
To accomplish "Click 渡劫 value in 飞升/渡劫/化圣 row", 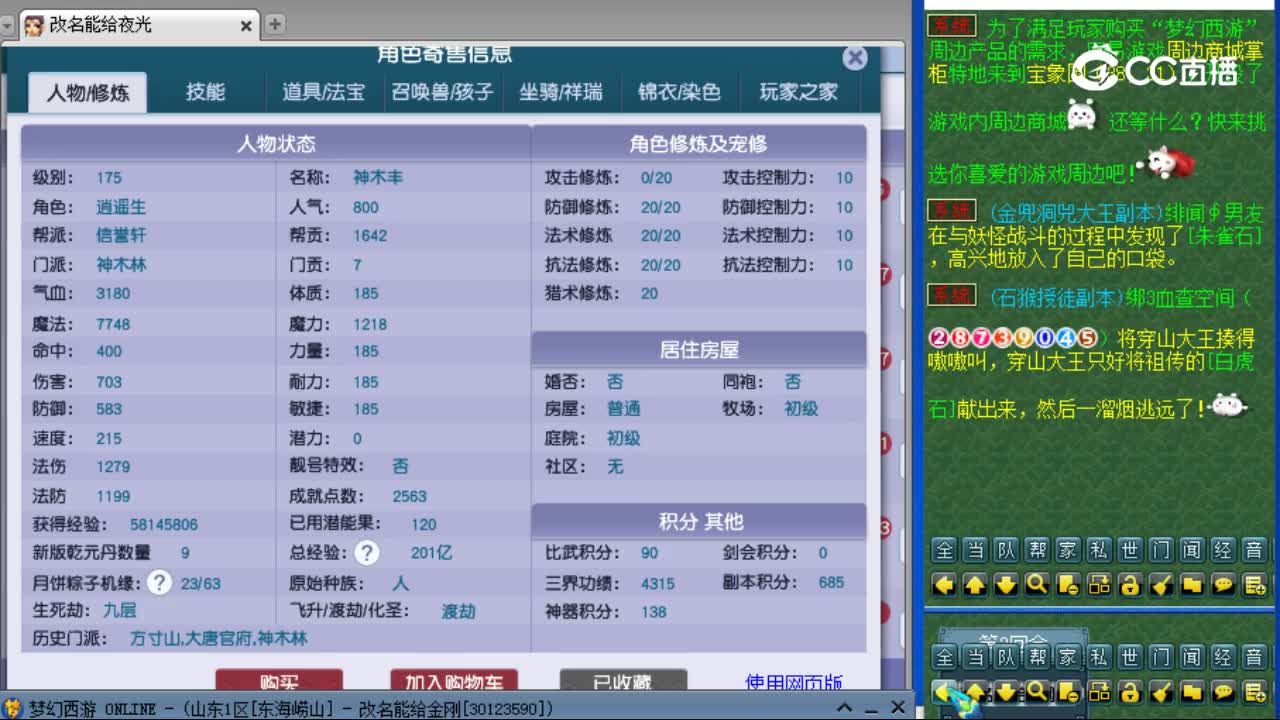I will (x=458, y=611).
